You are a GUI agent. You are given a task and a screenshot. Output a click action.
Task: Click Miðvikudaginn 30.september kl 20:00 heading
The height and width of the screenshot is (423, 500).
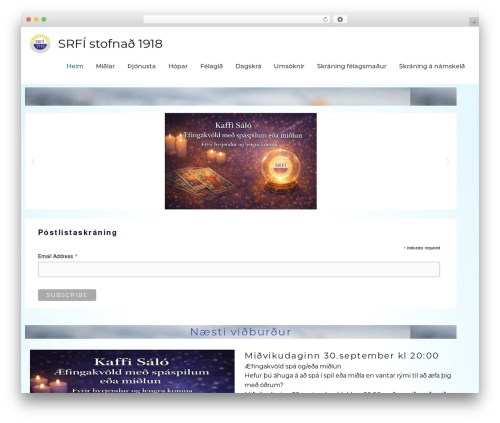pos(341,356)
